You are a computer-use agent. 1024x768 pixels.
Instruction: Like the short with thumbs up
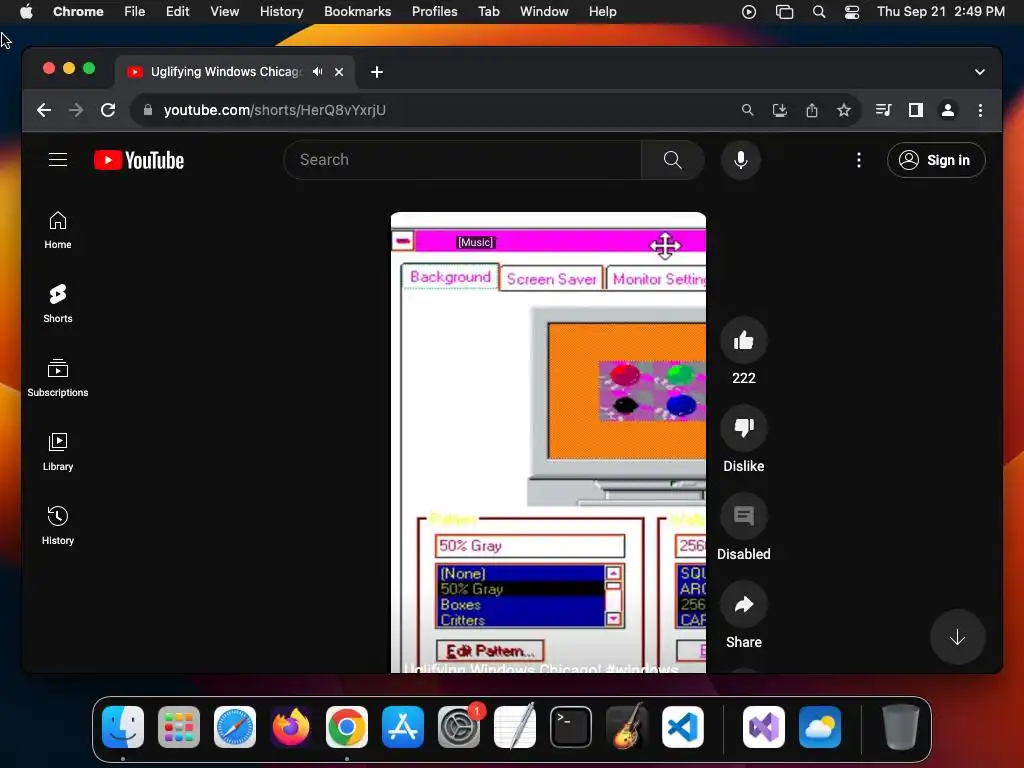tap(744, 340)
